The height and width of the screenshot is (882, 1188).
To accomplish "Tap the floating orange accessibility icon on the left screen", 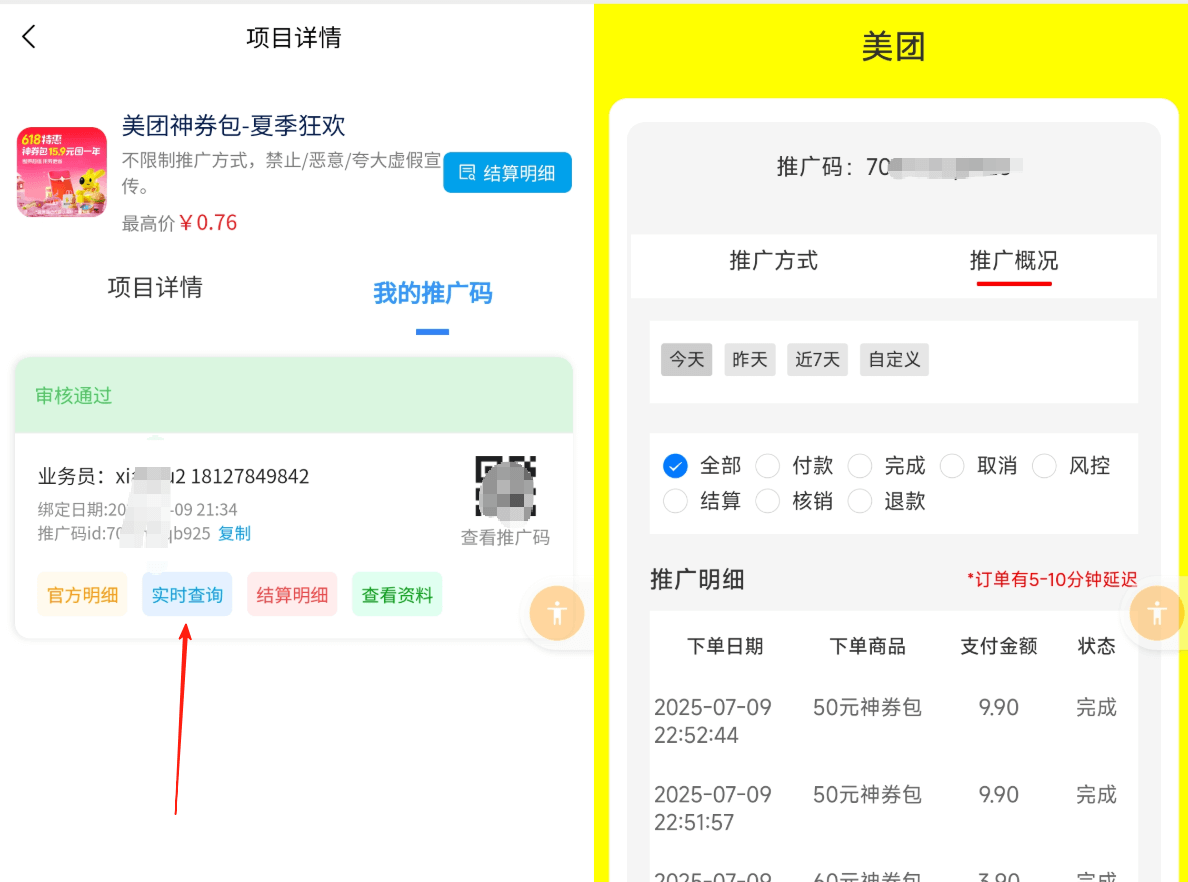I will coord(557,613).
